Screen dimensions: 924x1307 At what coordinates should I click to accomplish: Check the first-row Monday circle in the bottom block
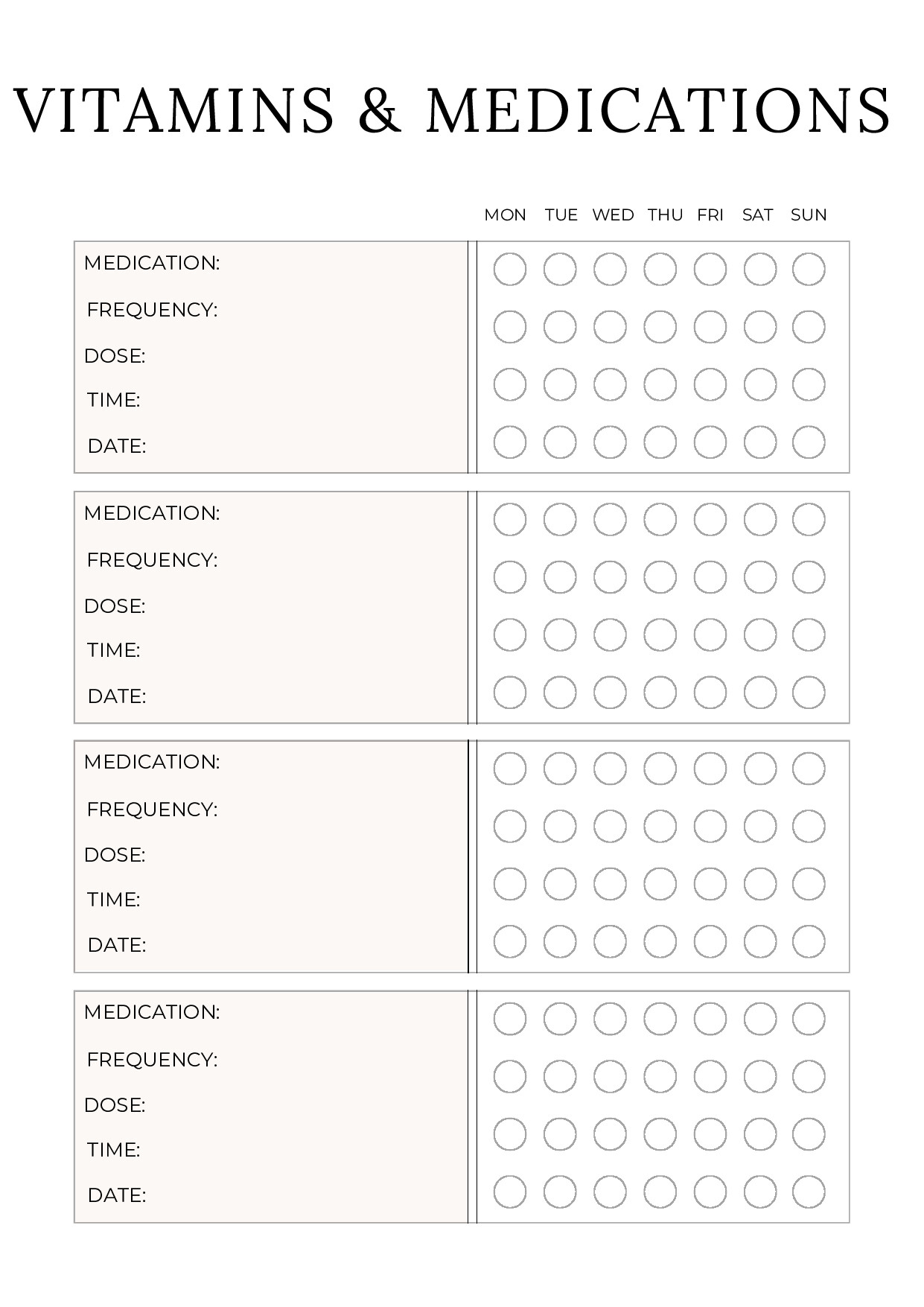coord(510,1019)
